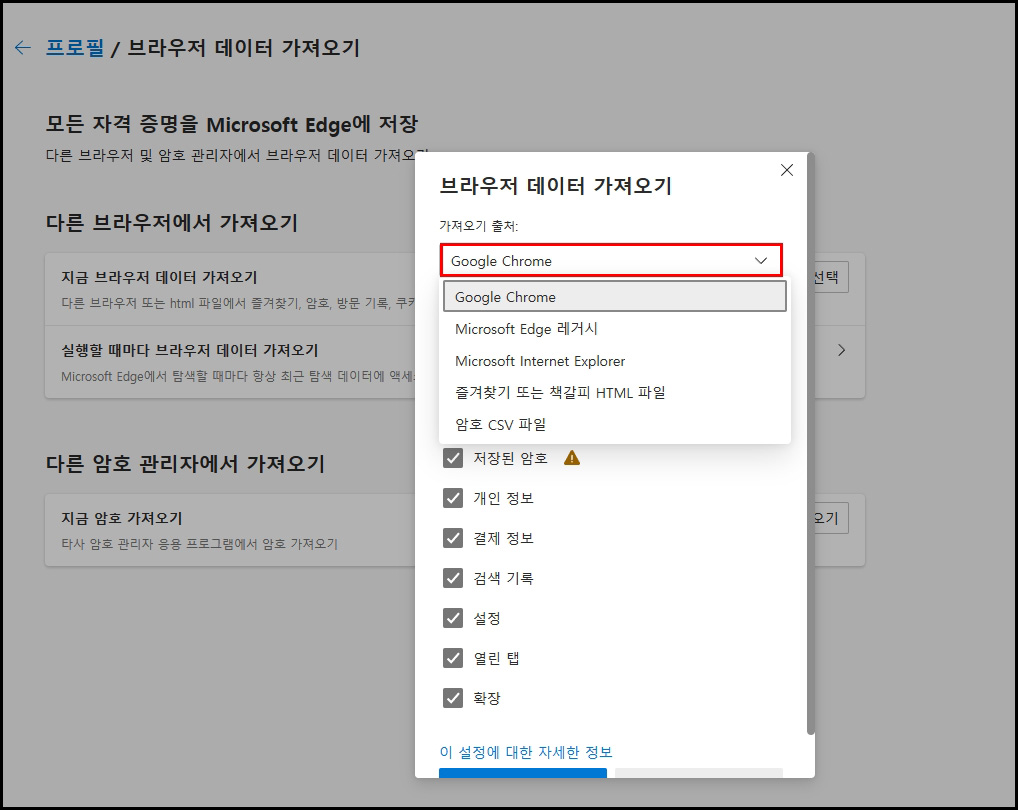The height and width of the screenshot is (810, 1018).
Task: Uncheck the 개인 정보 checkbox
Action: pyautogui.click(x=453, y=498)
